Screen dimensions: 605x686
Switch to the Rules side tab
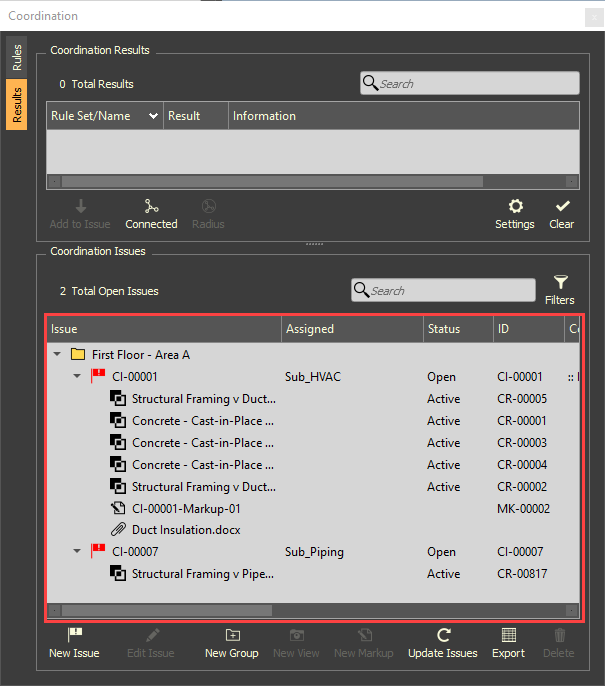coord(17,57)
